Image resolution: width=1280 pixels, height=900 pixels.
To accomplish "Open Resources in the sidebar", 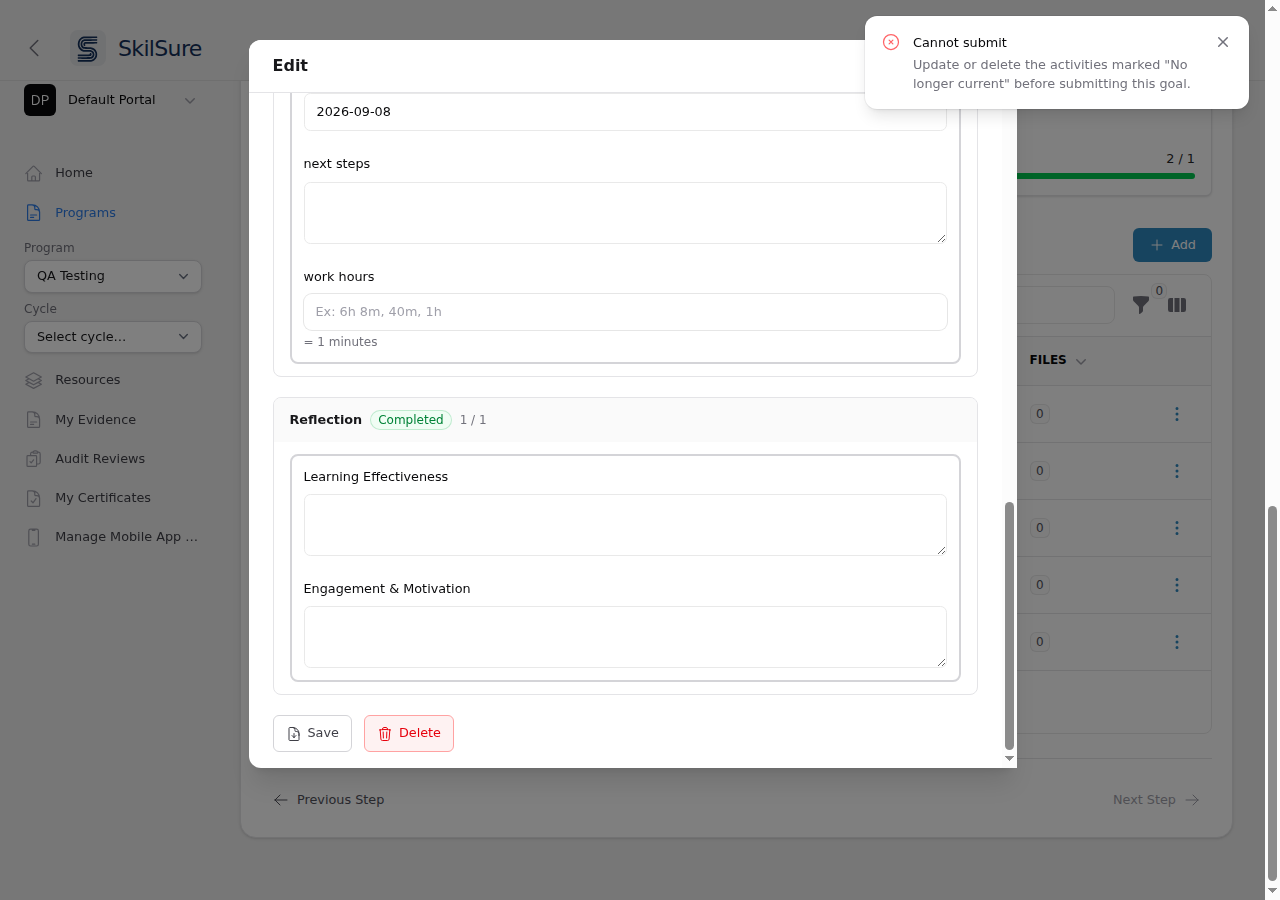I will 87,380.
